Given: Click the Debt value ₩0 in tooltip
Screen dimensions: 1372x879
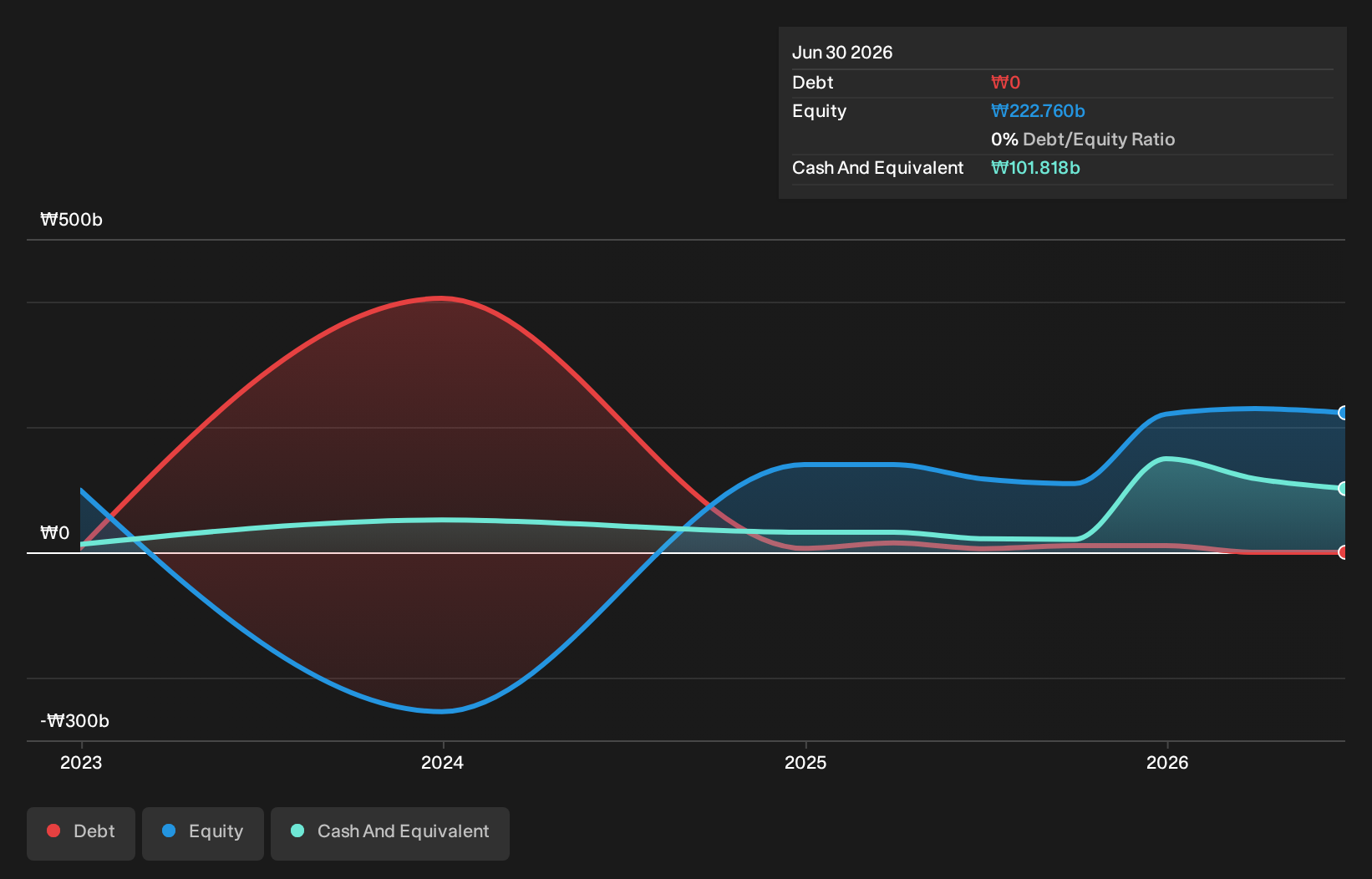Looking at the screenshot, I should [1005, 83].
